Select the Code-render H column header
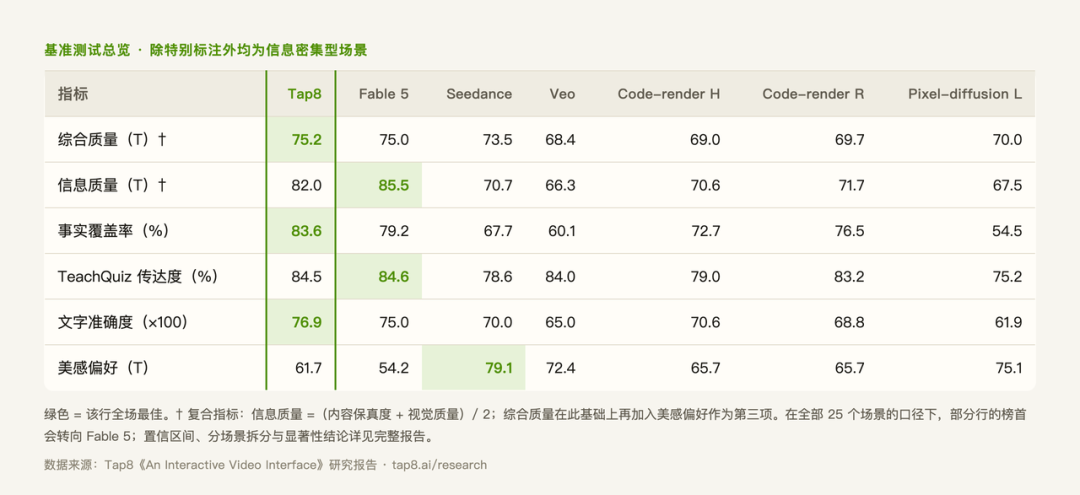 click(x=669, y=94)
